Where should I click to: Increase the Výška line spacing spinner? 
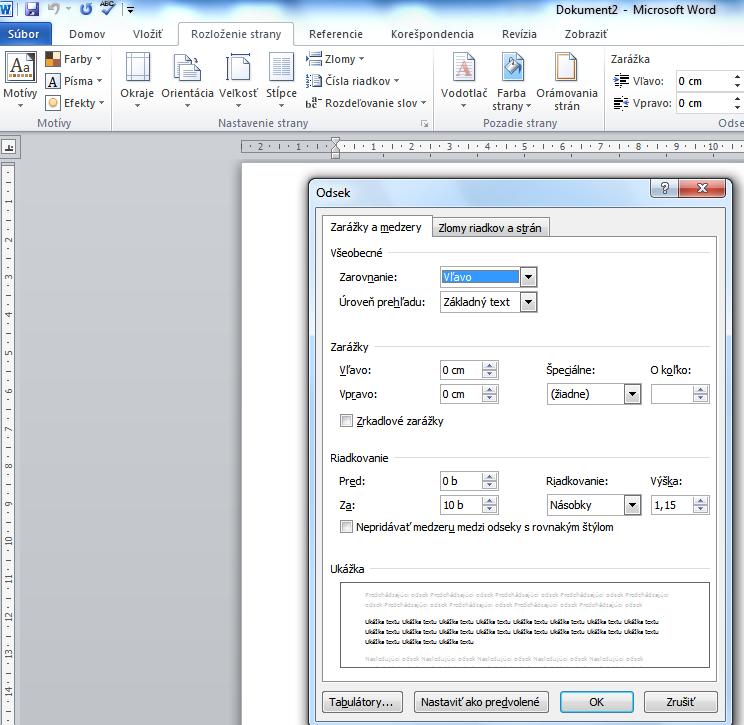pyautogui.click(x=700, y=501)
